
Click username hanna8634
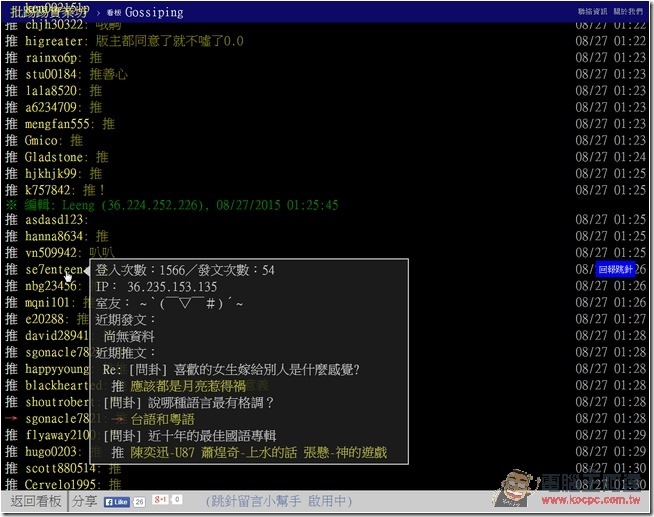click(54, 236)
